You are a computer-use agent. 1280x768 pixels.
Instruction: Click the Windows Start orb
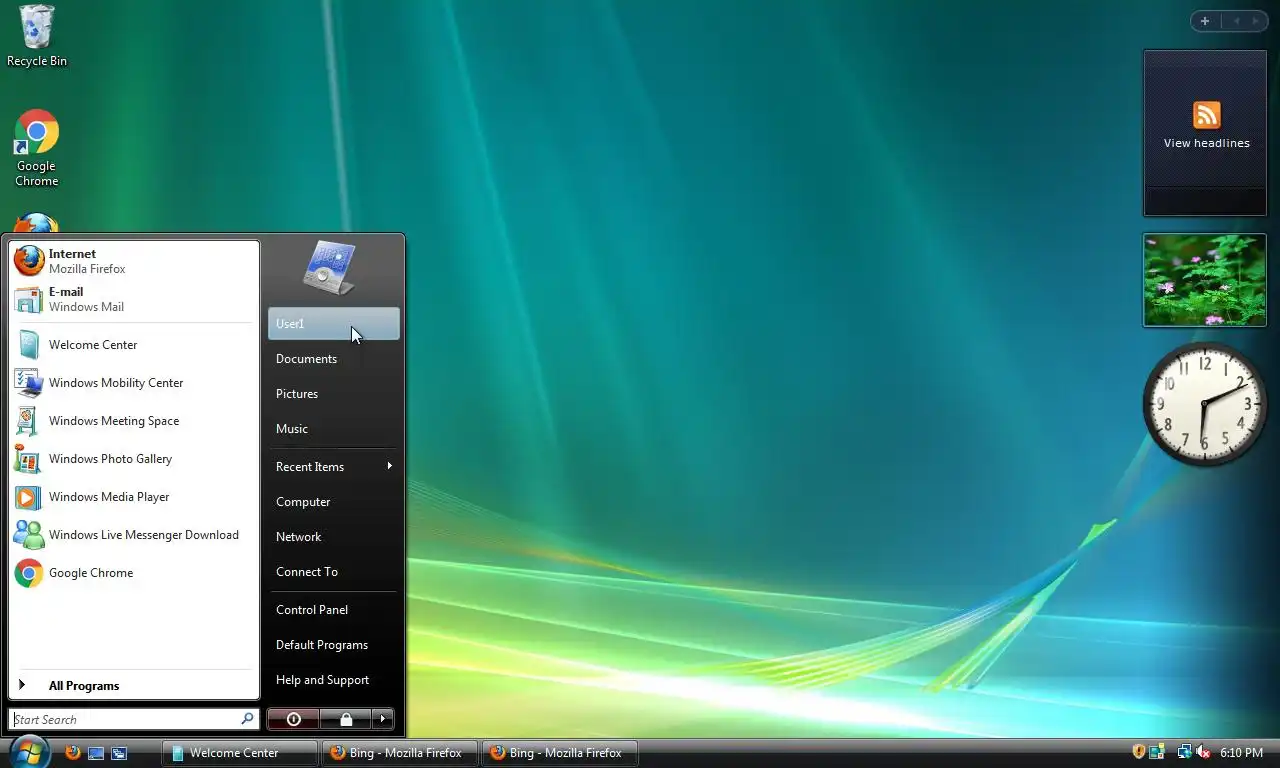[x=29, y=751]
